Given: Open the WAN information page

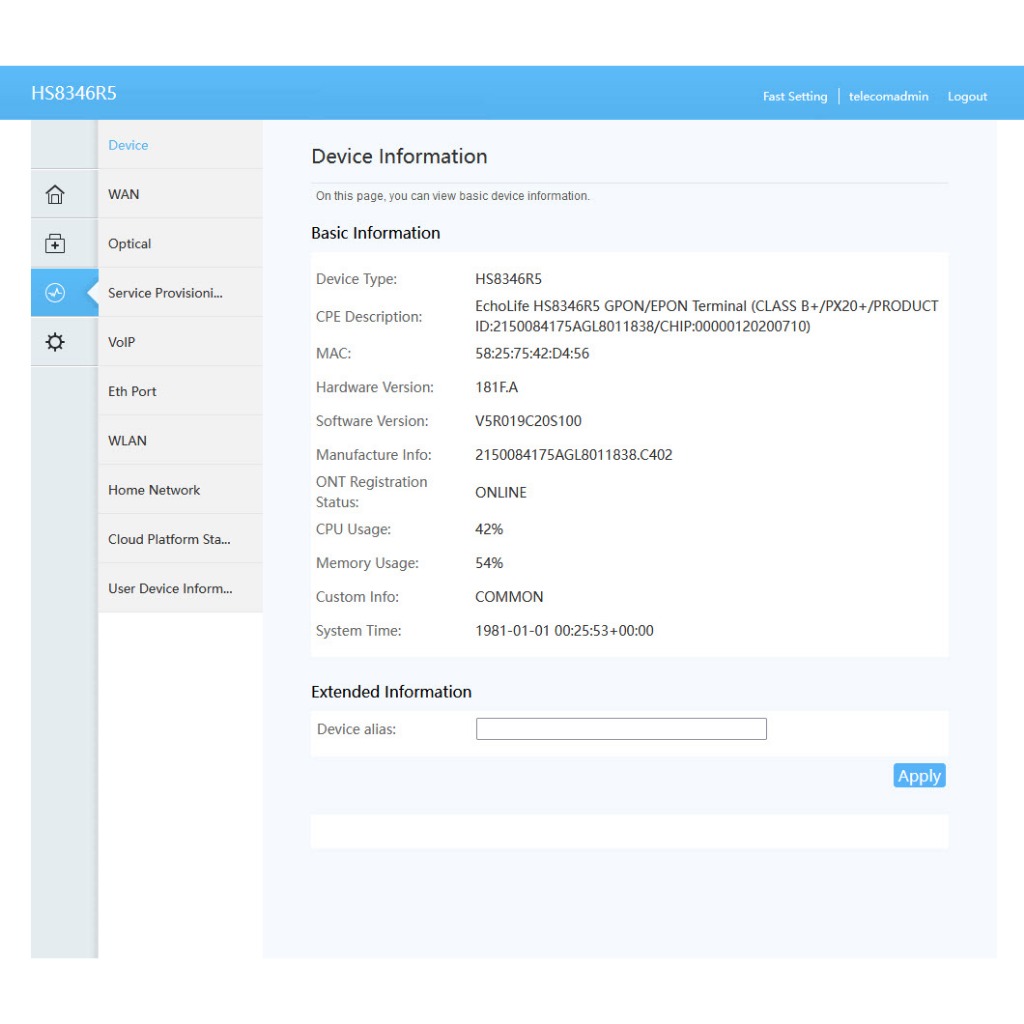Looking at the screenshot, I should point(124,194).
